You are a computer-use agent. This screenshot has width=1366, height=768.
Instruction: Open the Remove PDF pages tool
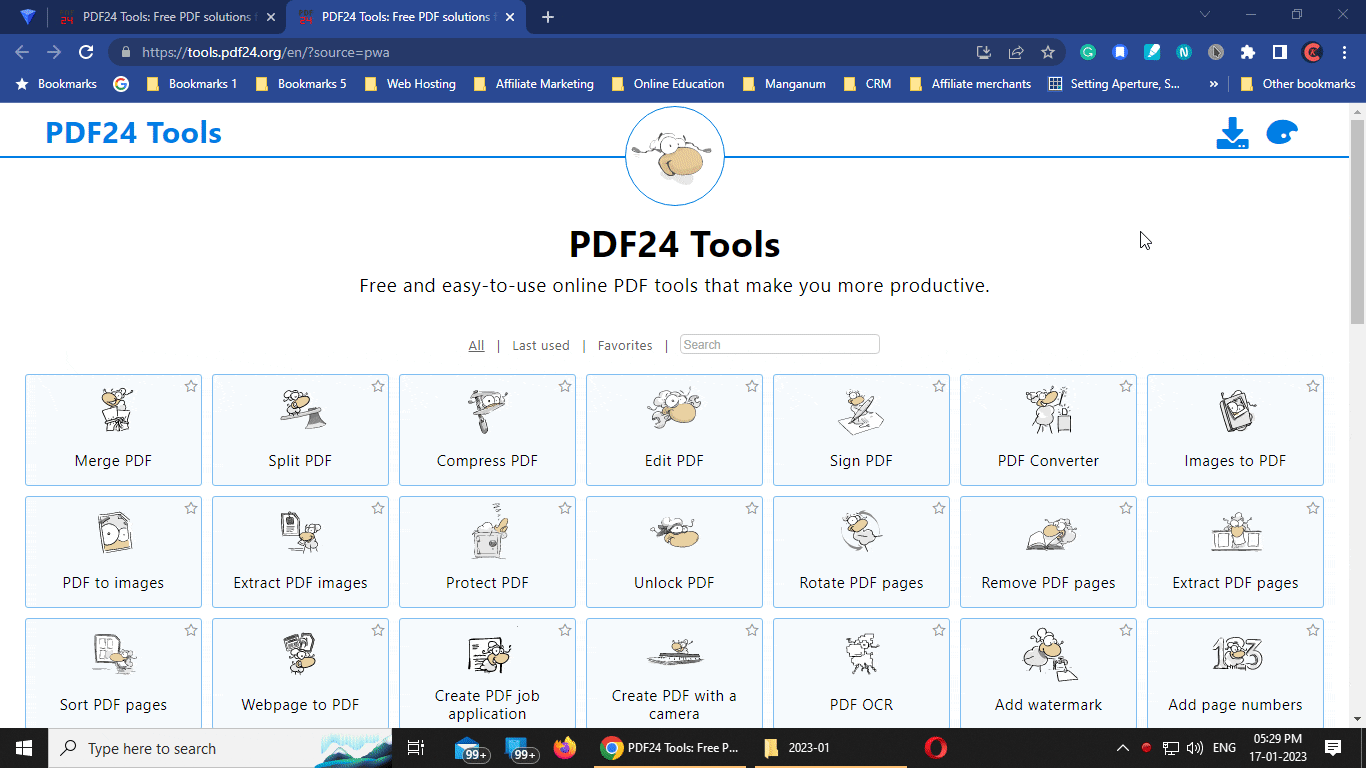coord(1048,552)
